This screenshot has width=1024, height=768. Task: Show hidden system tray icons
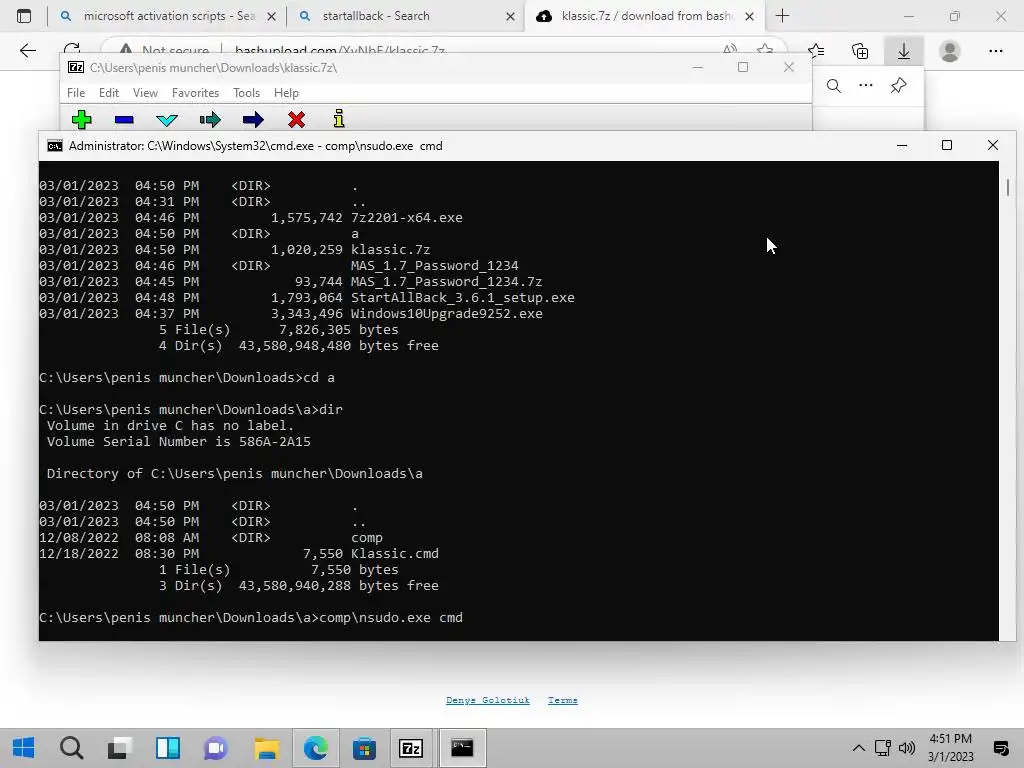pyautogui.click(x=859, y=748)
